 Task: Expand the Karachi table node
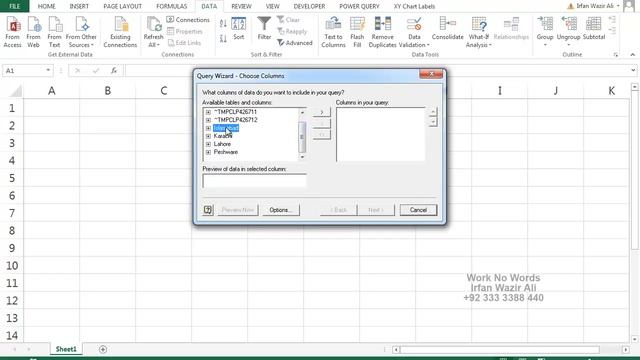[208, 136]
